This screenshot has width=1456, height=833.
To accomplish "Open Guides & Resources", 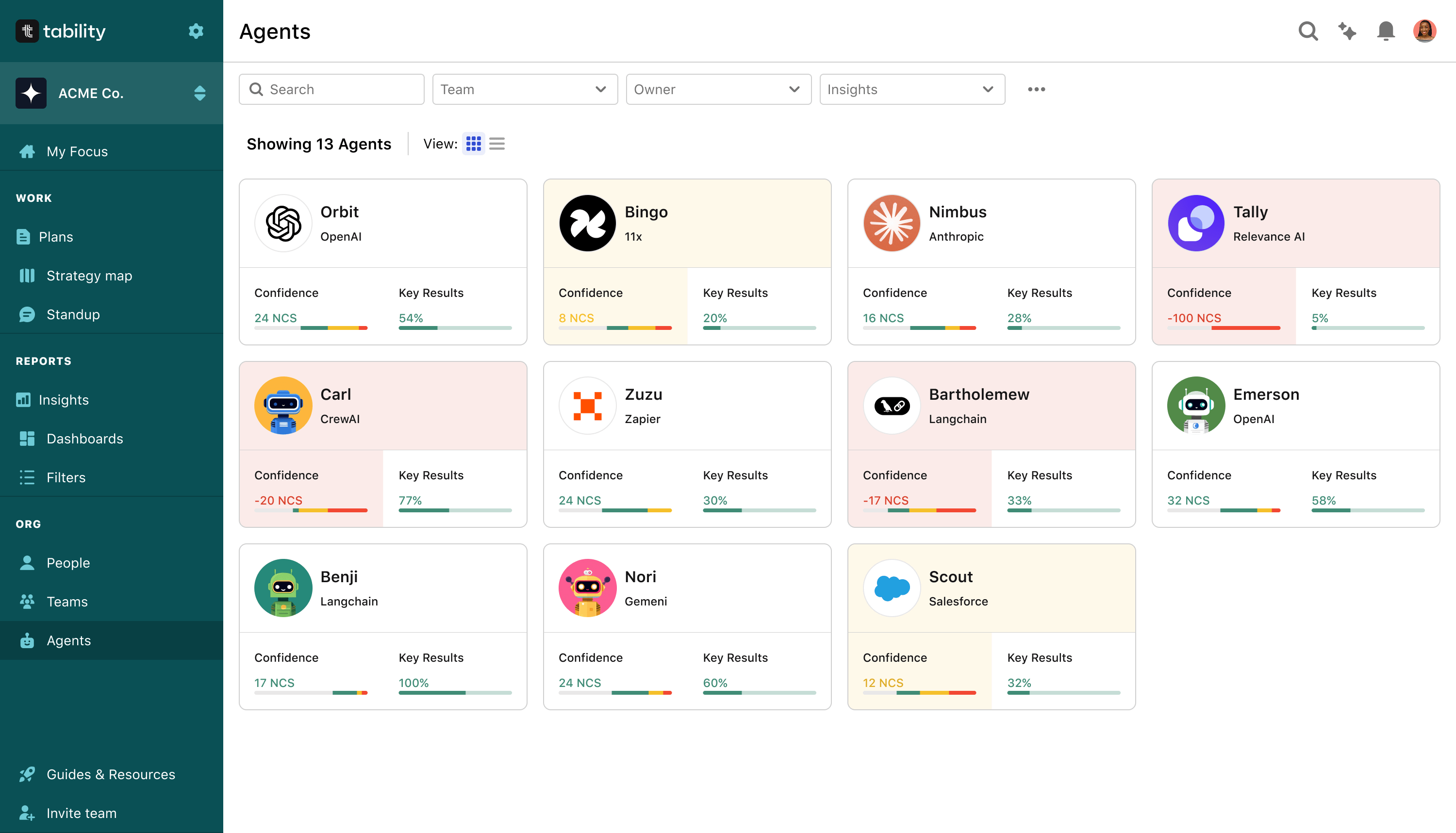I will click(x=112, y=774).
